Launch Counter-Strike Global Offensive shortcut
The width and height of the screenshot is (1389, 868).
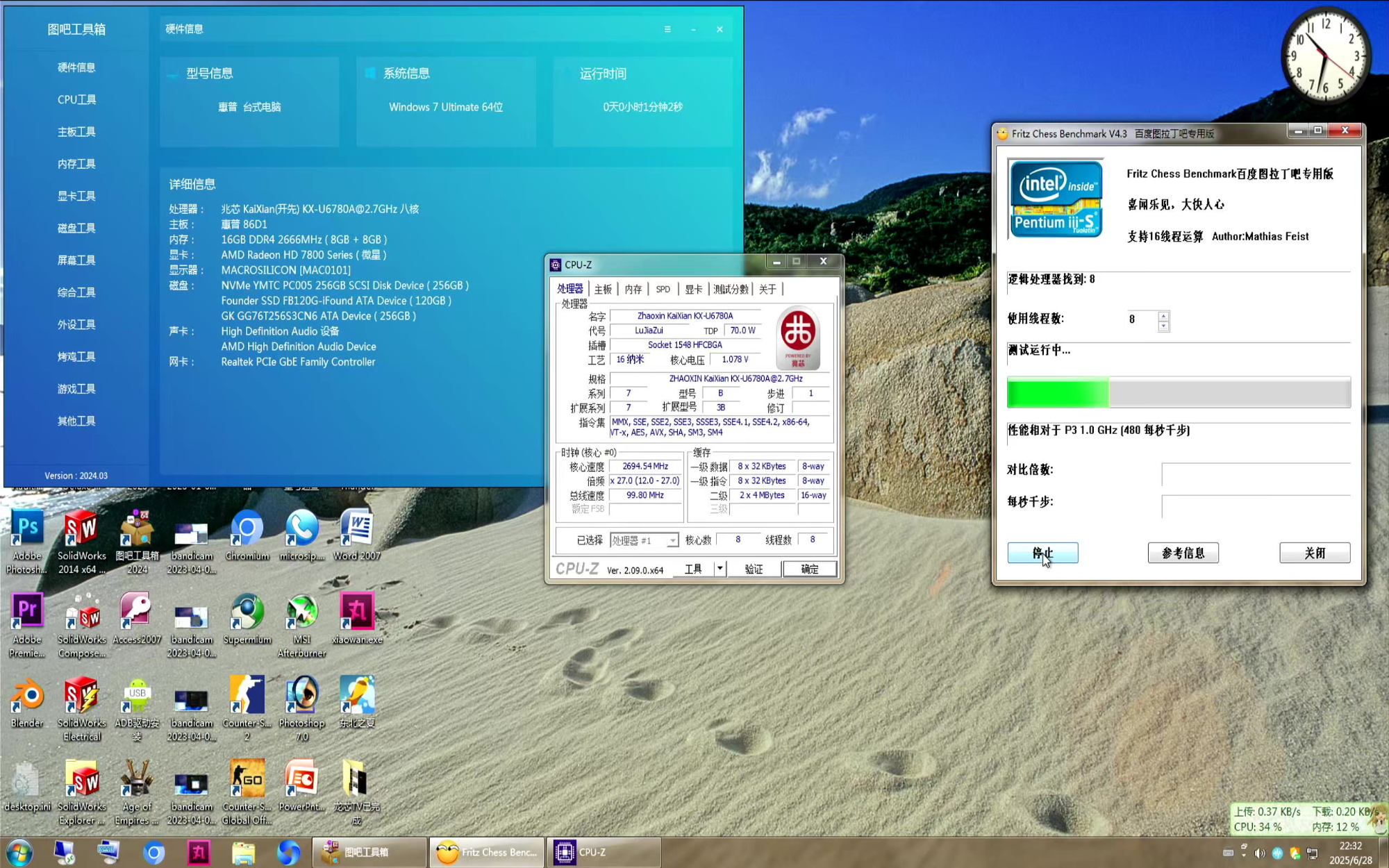(x=247, y=792)
